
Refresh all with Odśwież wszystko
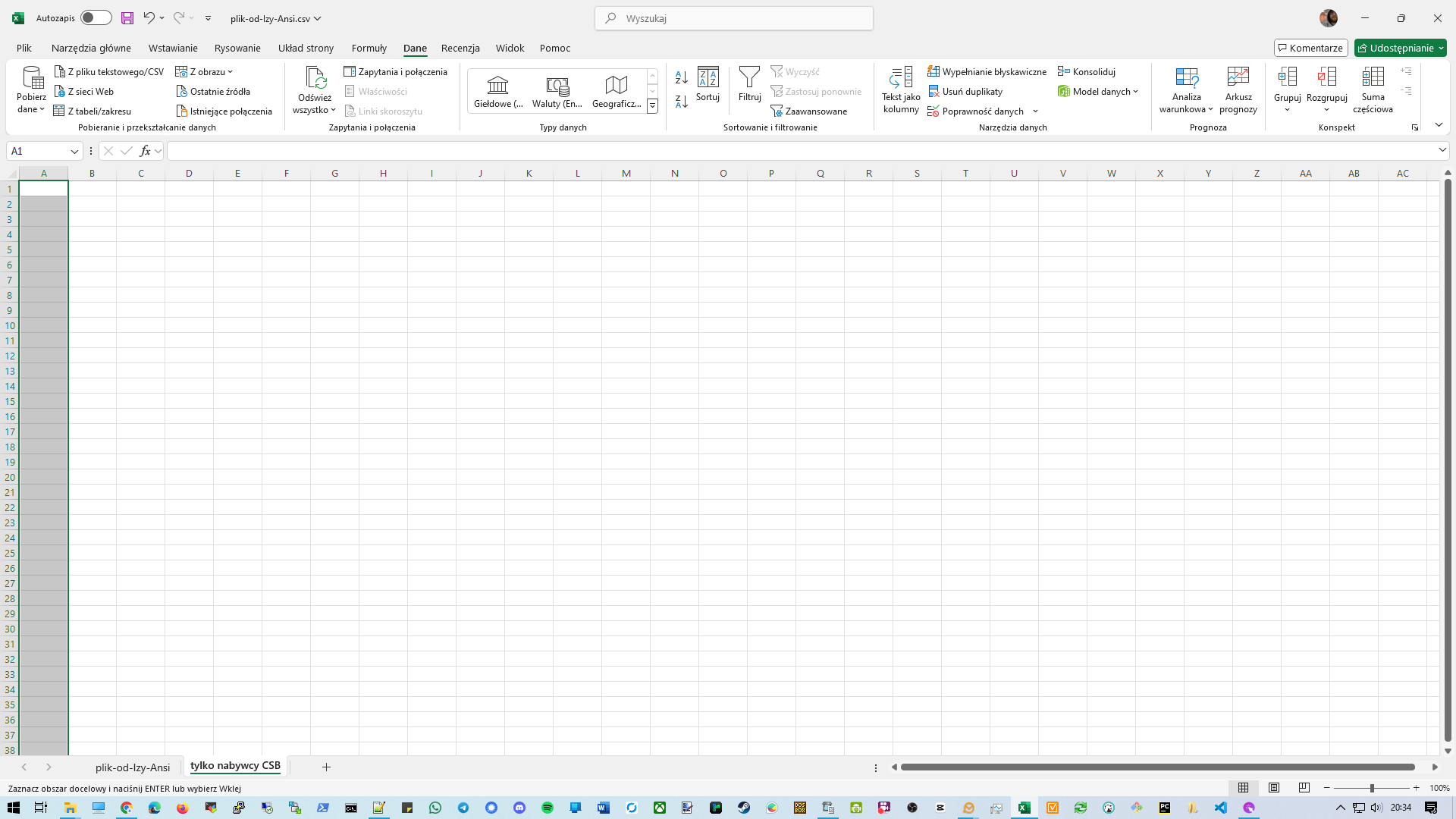point(314,89)
